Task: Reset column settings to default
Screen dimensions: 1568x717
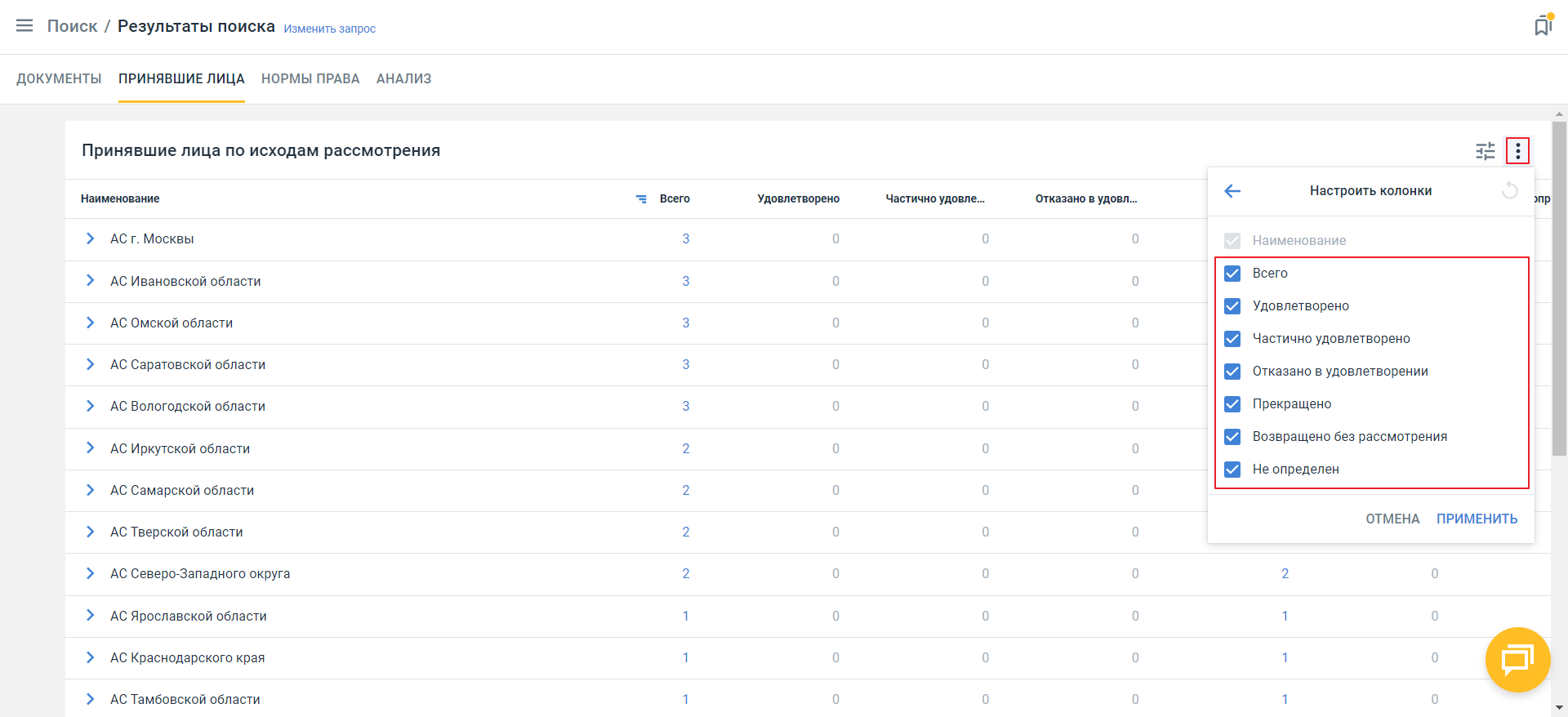Action: click(1510, 190)
